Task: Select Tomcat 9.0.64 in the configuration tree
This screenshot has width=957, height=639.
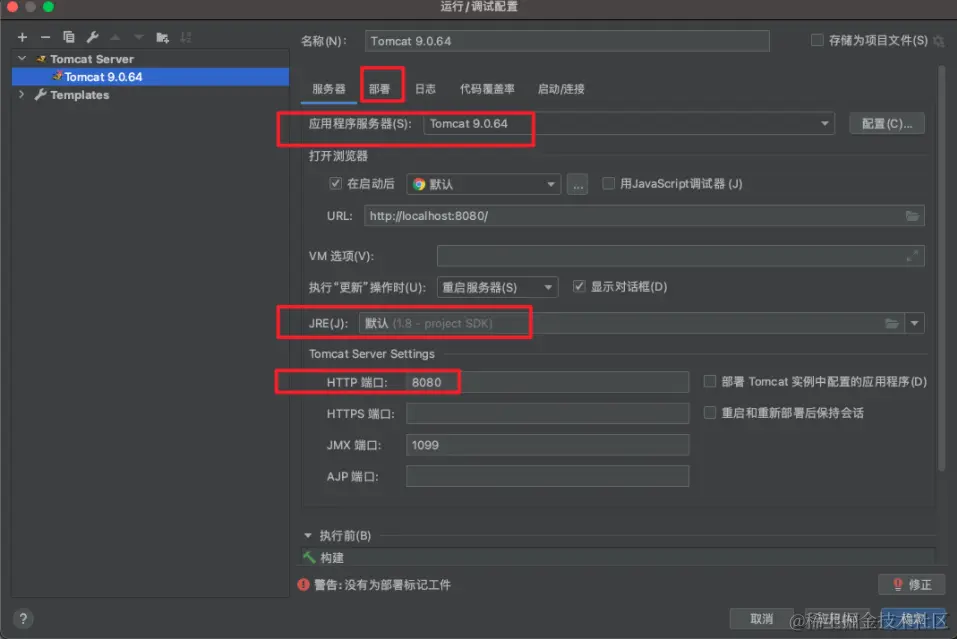Action: click(x=150, y=77)
